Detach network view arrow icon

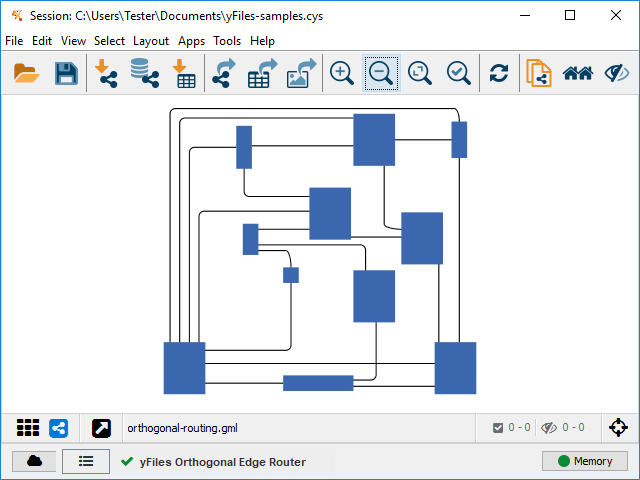click(101, 428)
